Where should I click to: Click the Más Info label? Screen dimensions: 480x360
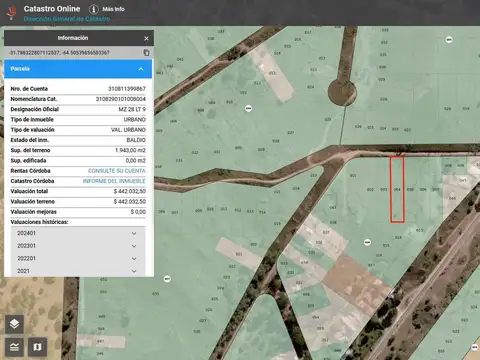tap(113, 9)
